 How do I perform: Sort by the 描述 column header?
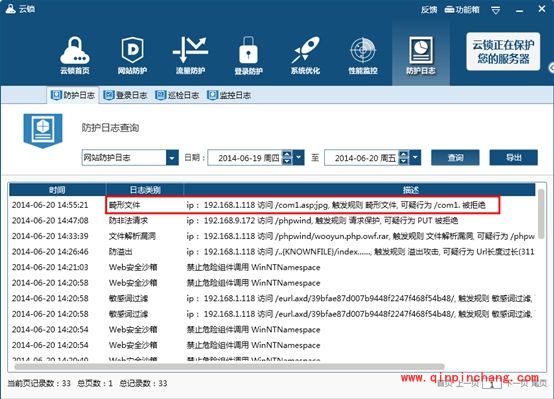point(359,190)
